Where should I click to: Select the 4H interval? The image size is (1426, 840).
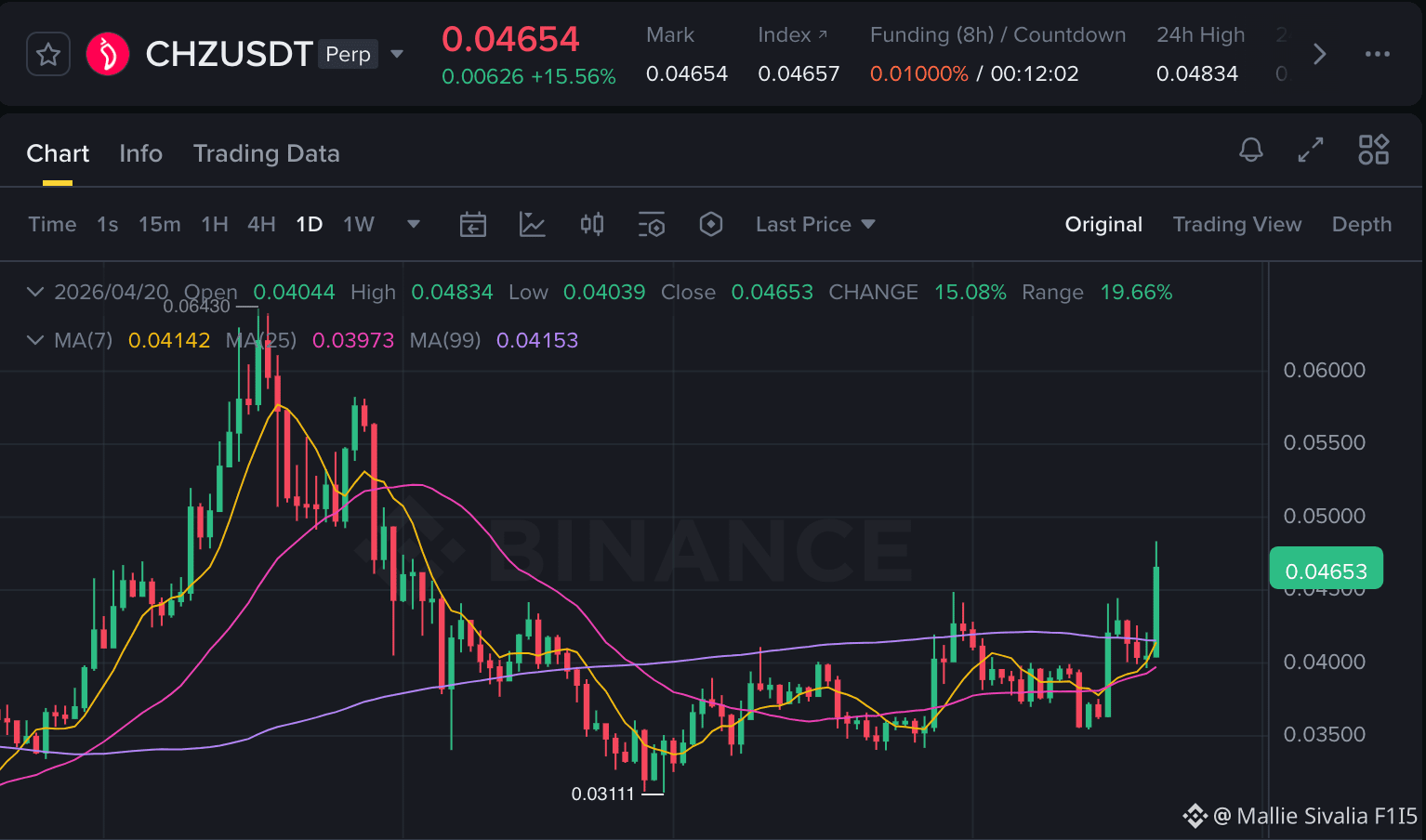coord(261,224)
